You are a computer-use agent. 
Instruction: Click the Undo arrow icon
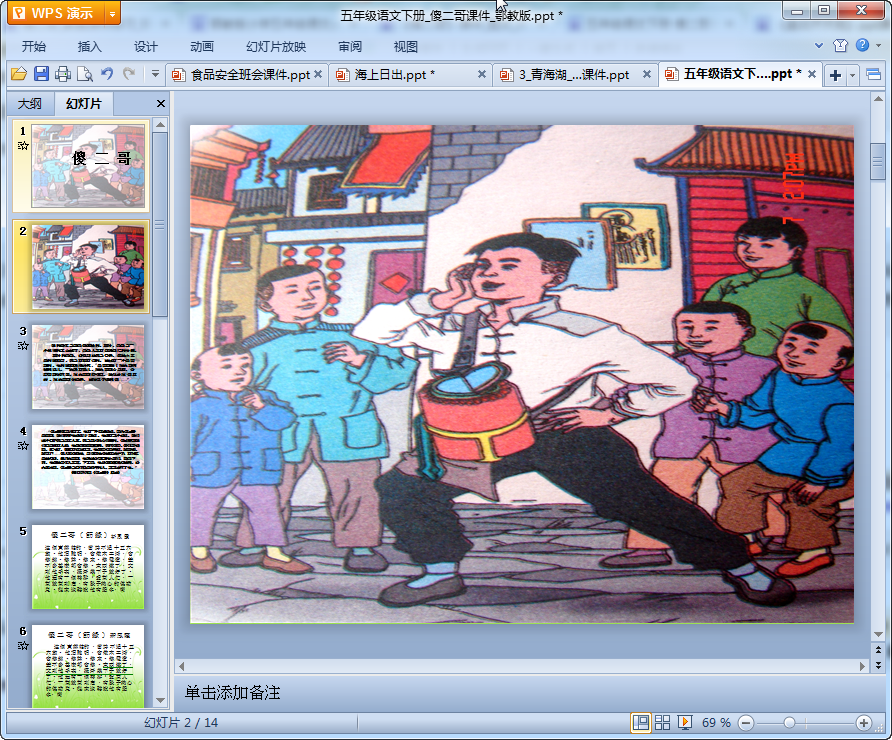(x=107, y=74)
